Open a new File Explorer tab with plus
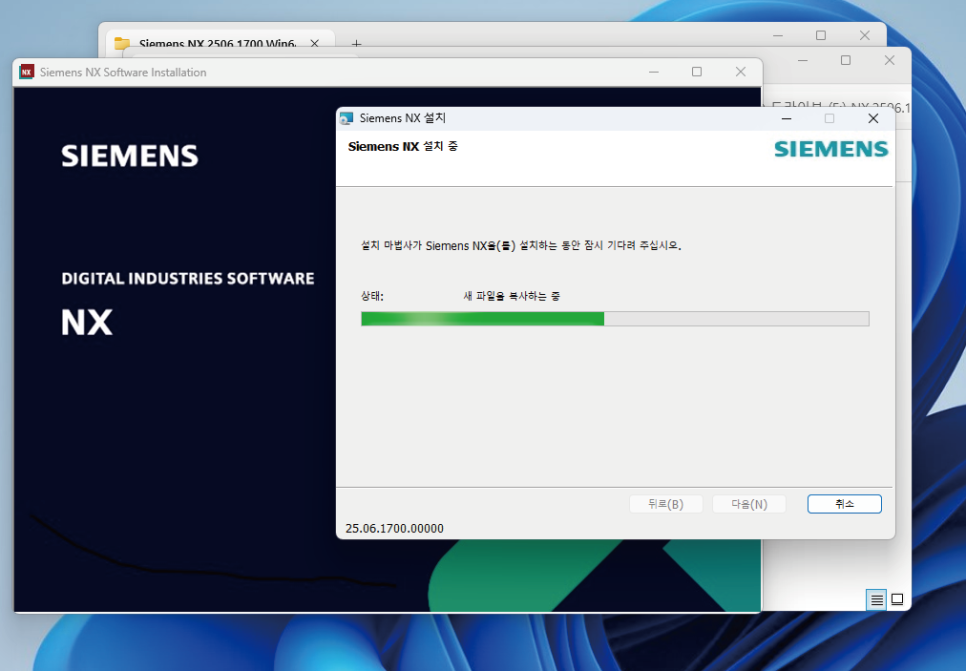Viewport: 966px width, 671px height. point(356,44)
